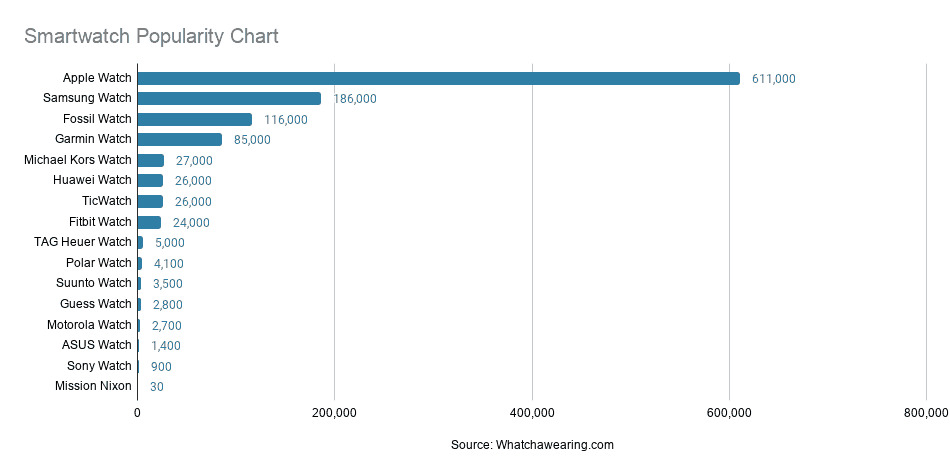Click the 1,400 data value
950x476 pixels.
coord(166,346)
